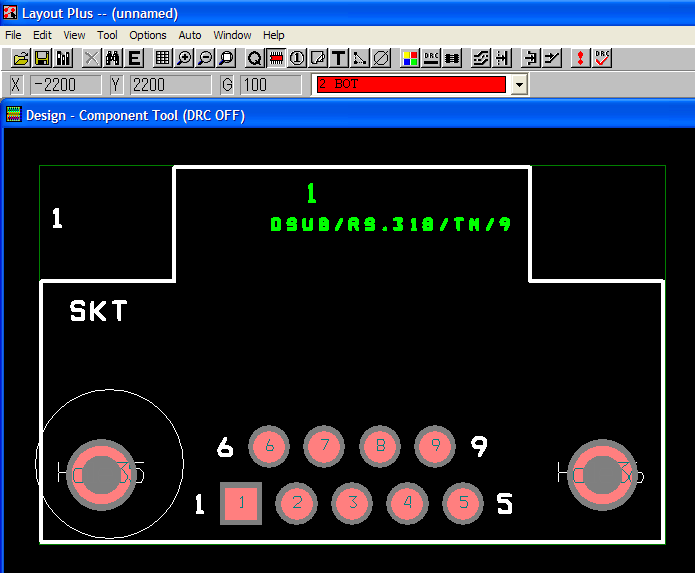Click the green reference designator 1
The image size is (695, 573).
tap(312, 193)
